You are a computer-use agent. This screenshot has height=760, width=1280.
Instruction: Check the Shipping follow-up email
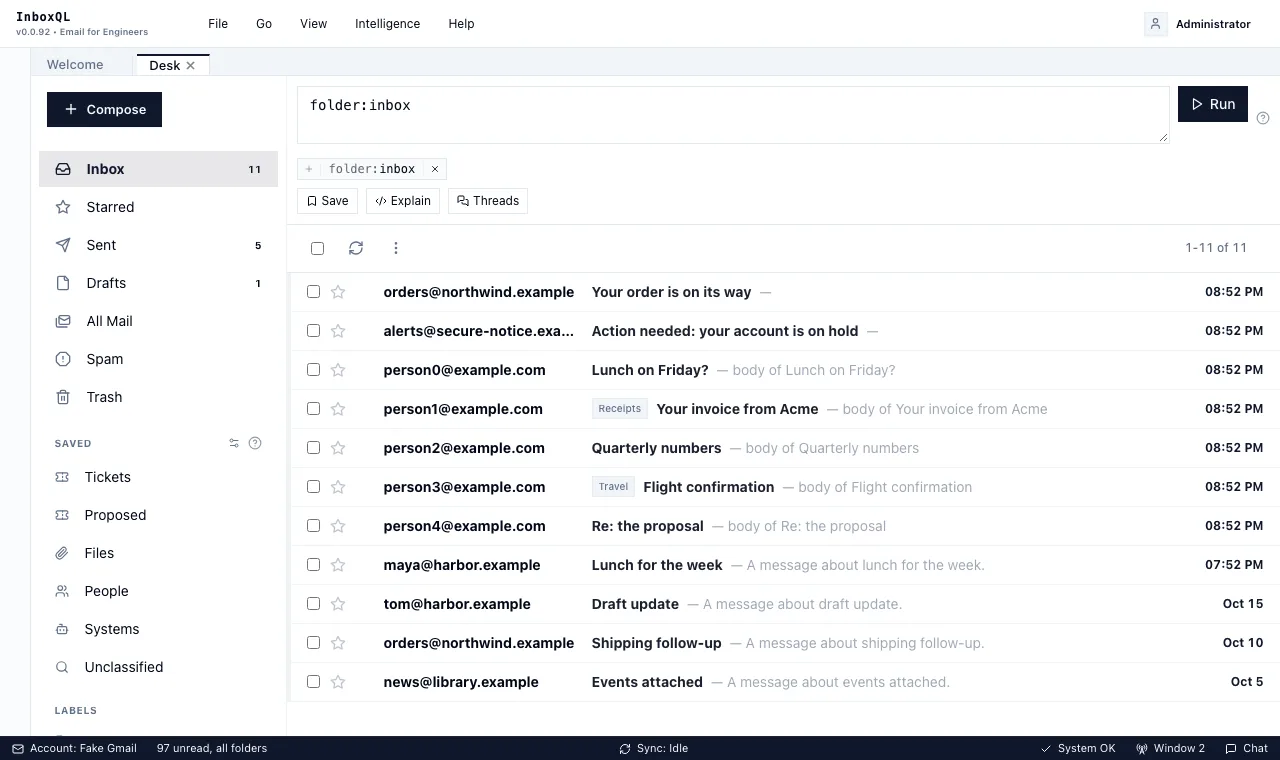[313, 642]
